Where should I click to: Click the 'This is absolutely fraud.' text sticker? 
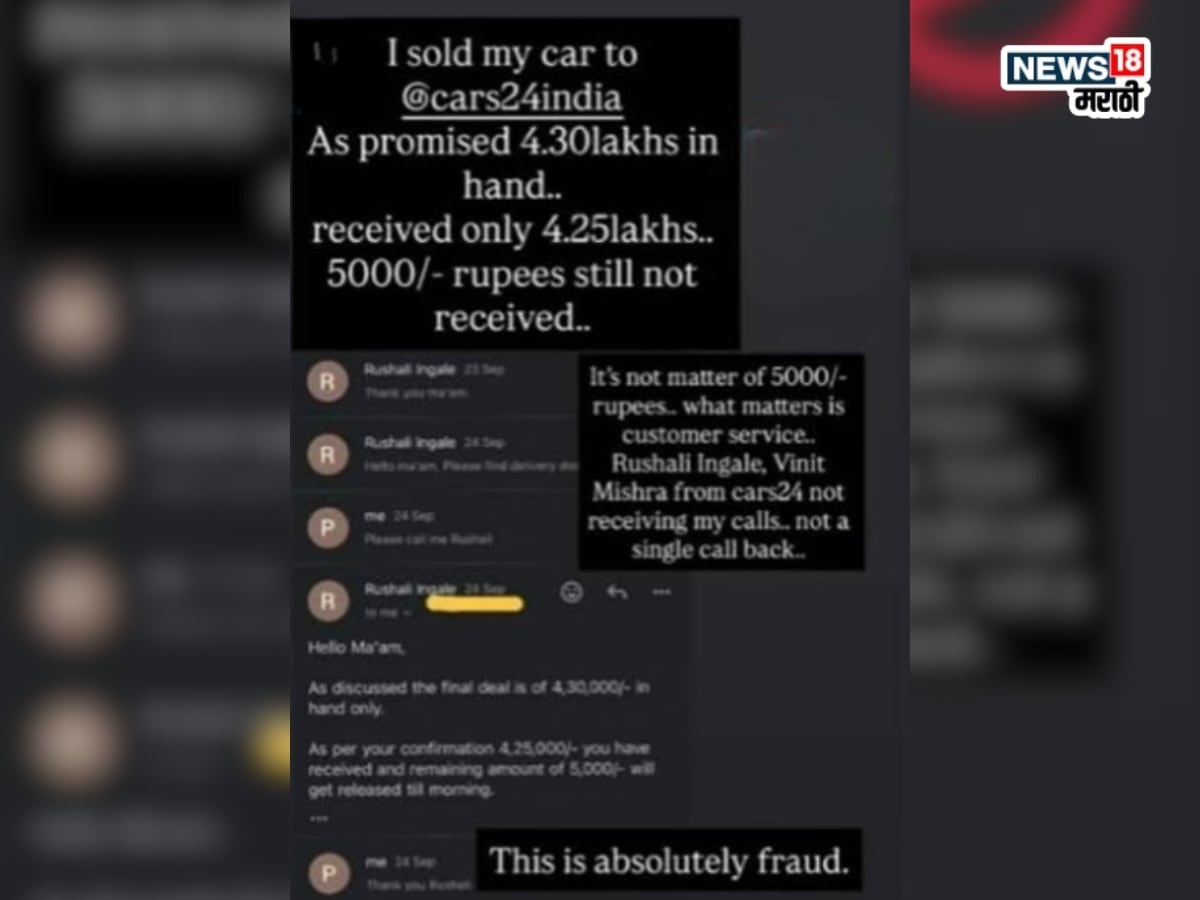coord(669,860)
